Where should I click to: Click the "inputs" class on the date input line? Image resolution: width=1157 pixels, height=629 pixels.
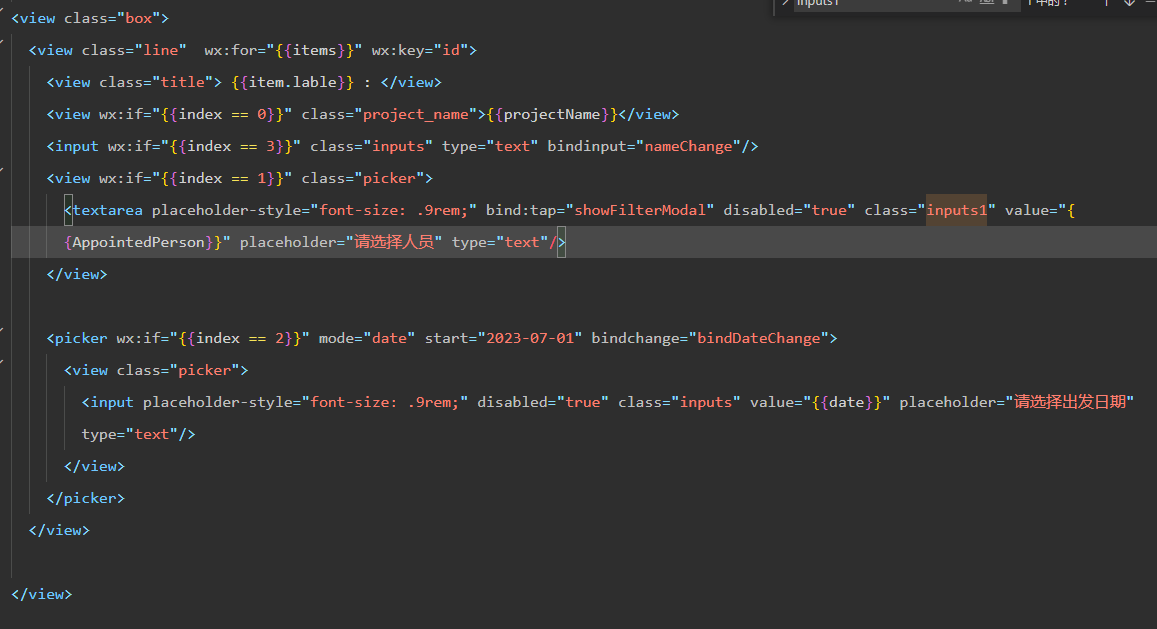705,402
